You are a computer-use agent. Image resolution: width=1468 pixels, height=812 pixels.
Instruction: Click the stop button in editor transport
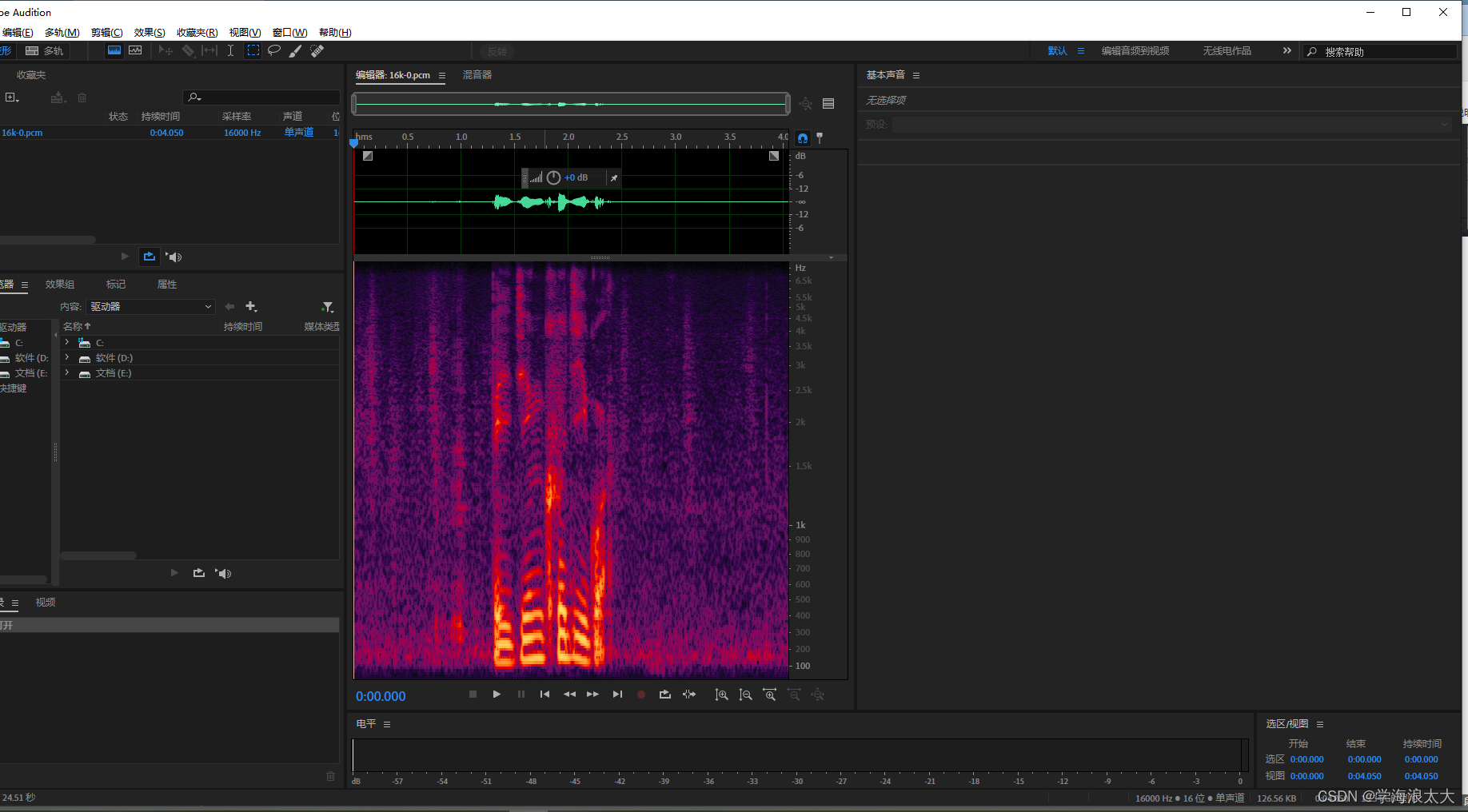point(473,695)
